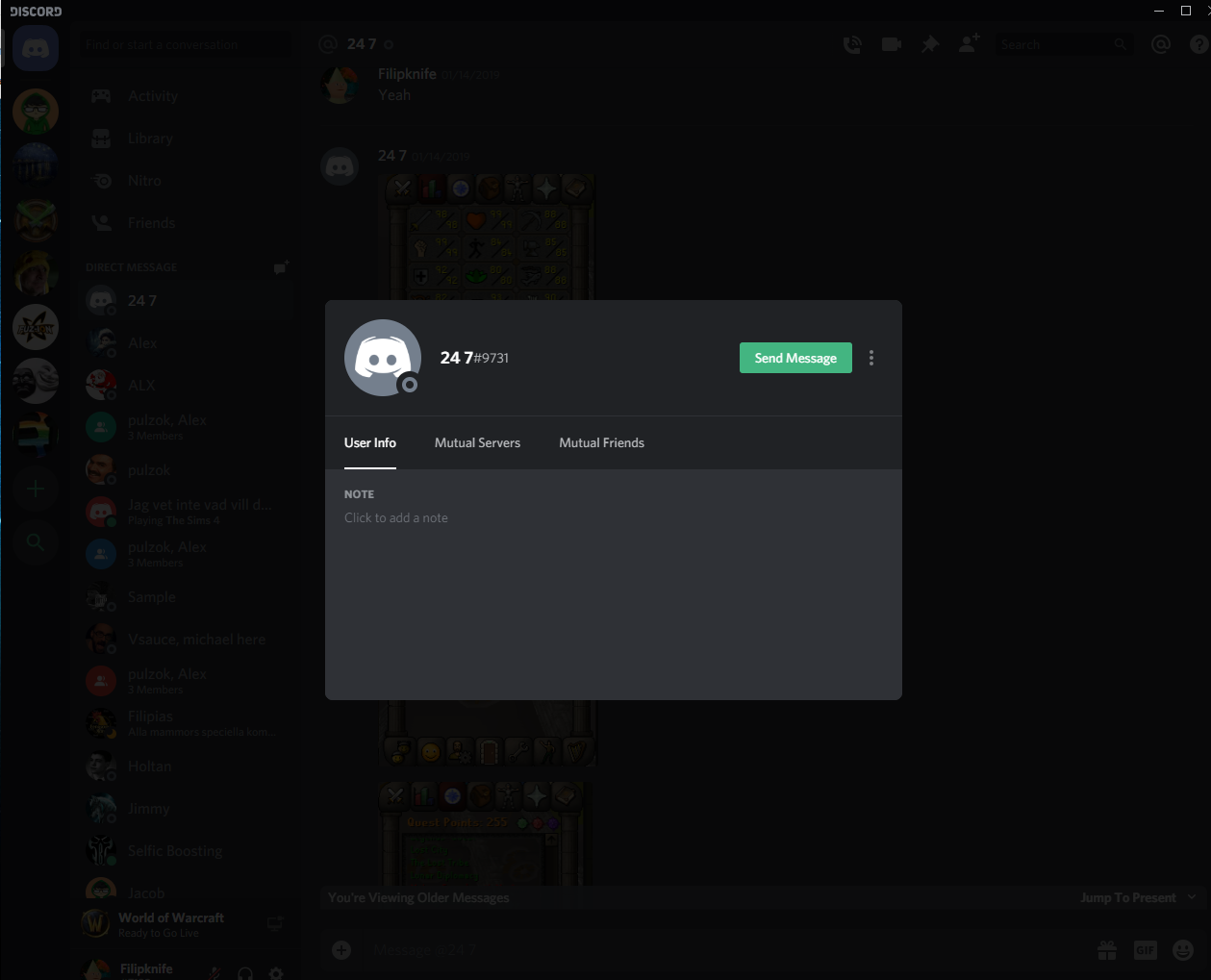Add friends to this DM

[x=969, y=44]
